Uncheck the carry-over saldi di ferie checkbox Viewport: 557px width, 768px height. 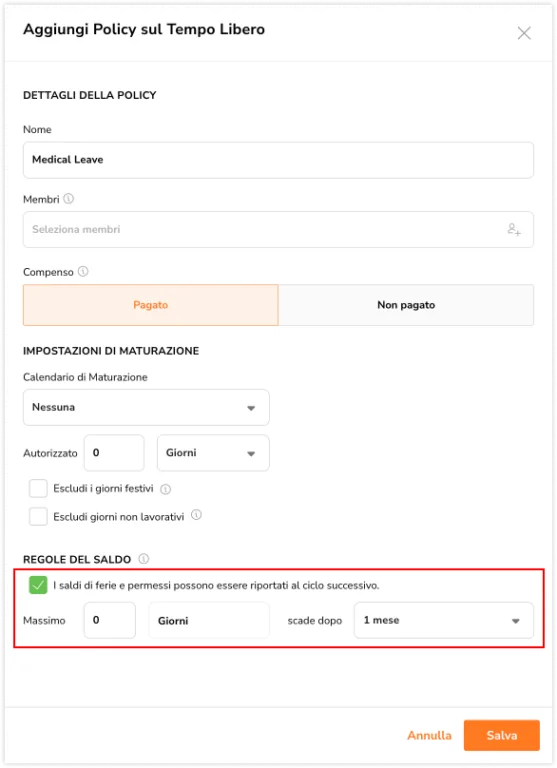click(x=38, y=585)
